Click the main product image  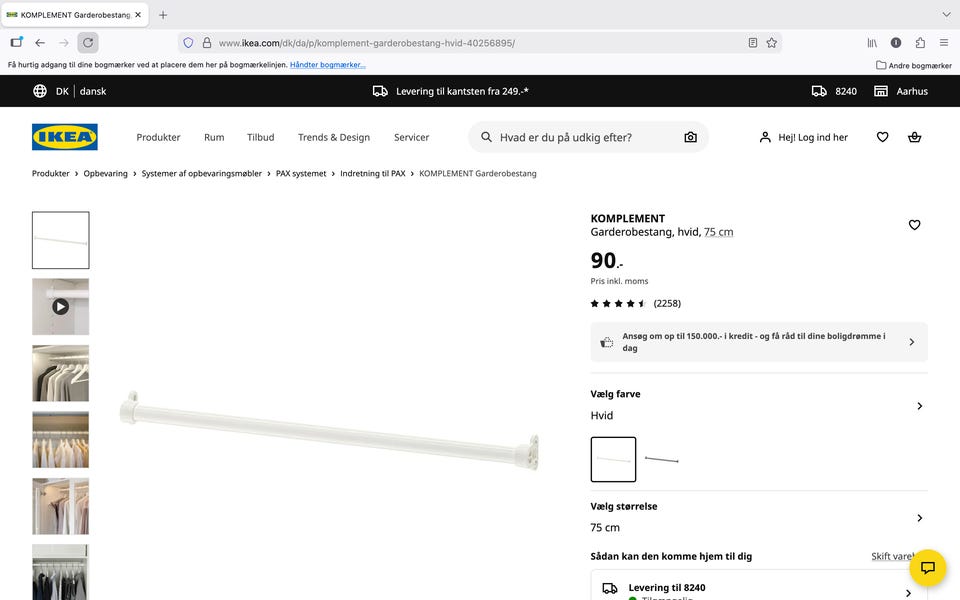(329, 430)
